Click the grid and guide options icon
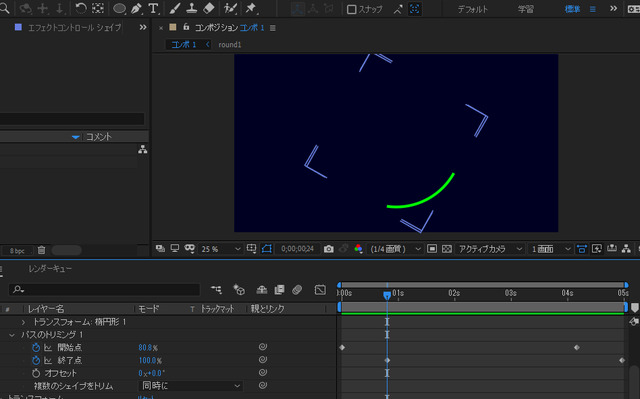This screenshot has height=399, width=640. (x=251, y=248)
